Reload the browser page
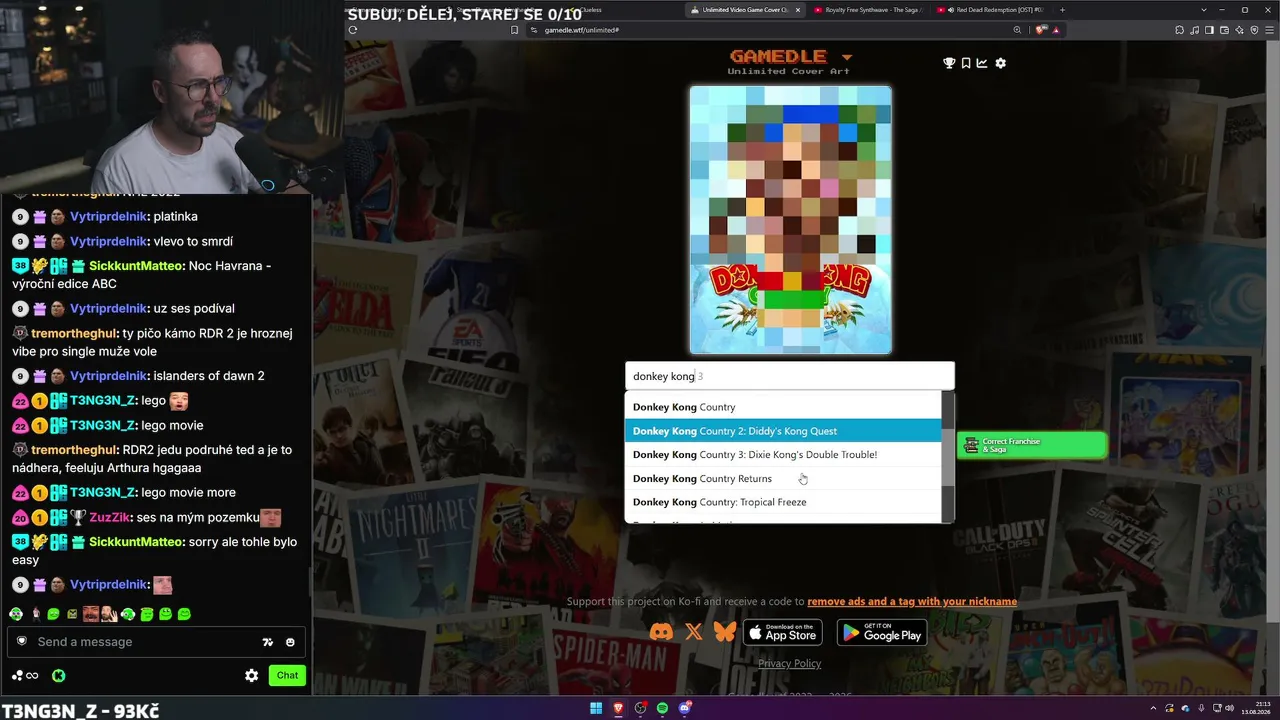Viewport: 1280px width, 720px height. pos(353,30)
